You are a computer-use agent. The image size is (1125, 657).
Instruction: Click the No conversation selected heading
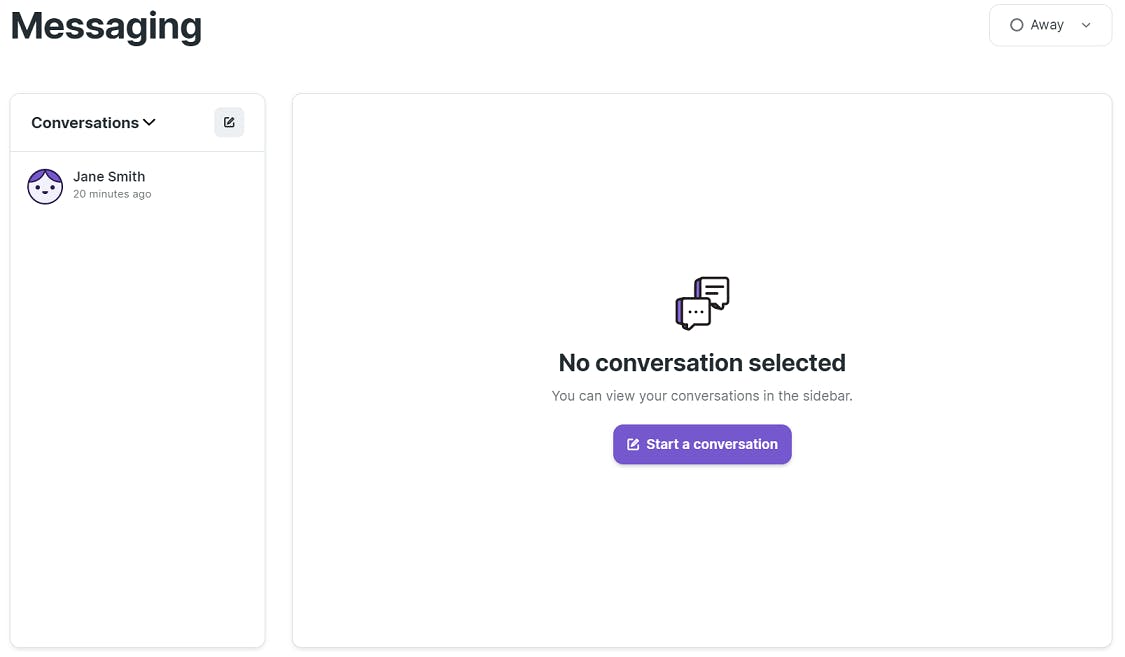click(x=702, y=363)
